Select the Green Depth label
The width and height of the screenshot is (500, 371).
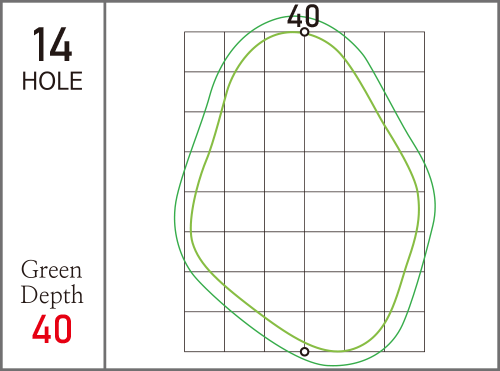[x=52, y=282]
